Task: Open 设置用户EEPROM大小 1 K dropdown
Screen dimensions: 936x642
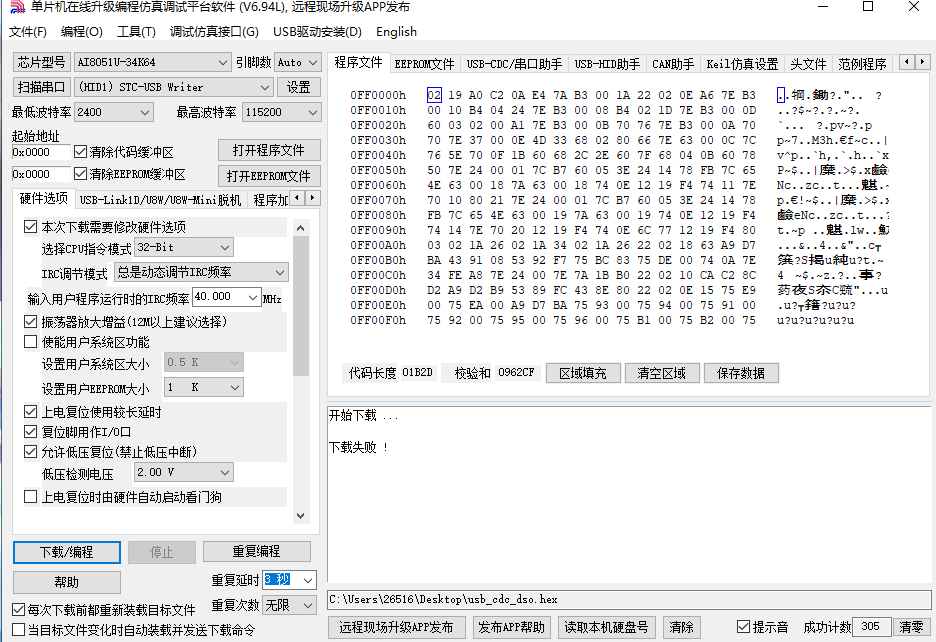Action: pos(204,388)
